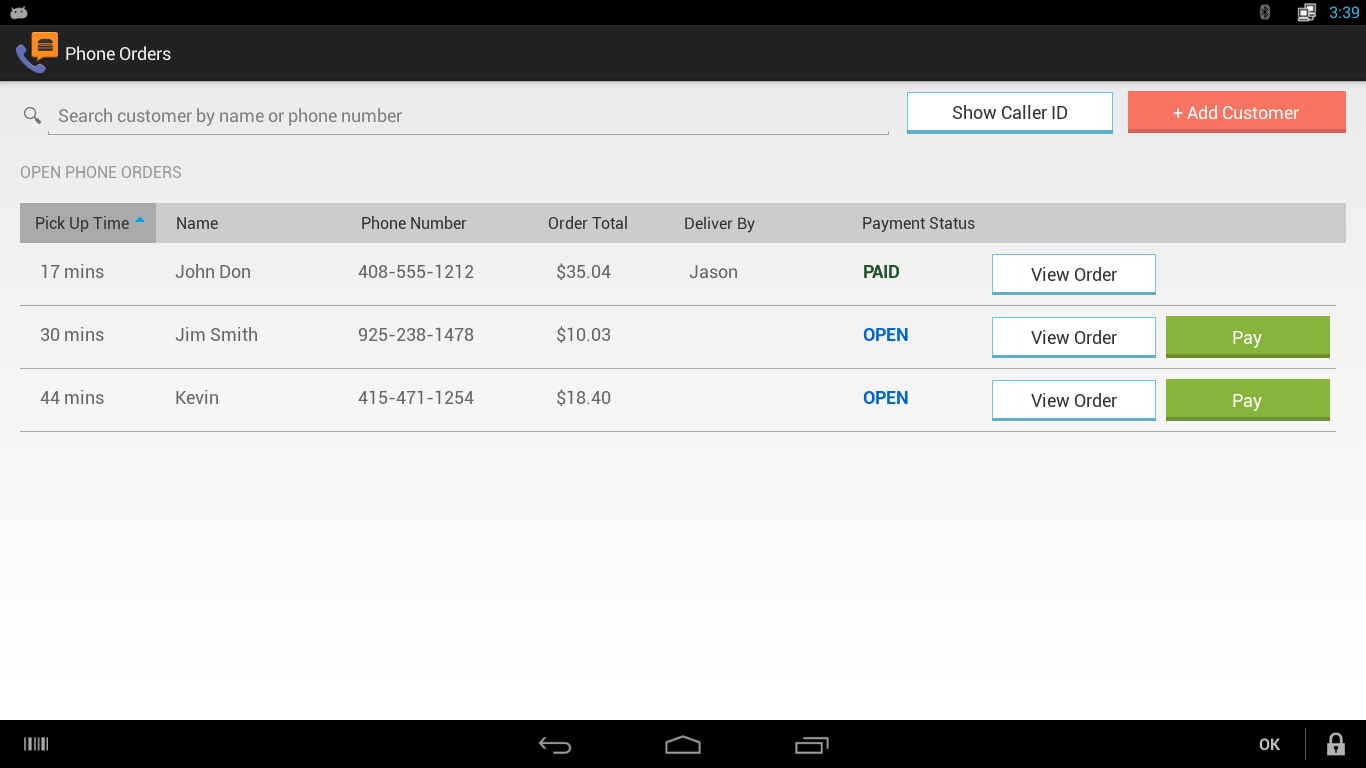Click the 30 mins pick up time
1366x768 pixels.
coord(72,335)
